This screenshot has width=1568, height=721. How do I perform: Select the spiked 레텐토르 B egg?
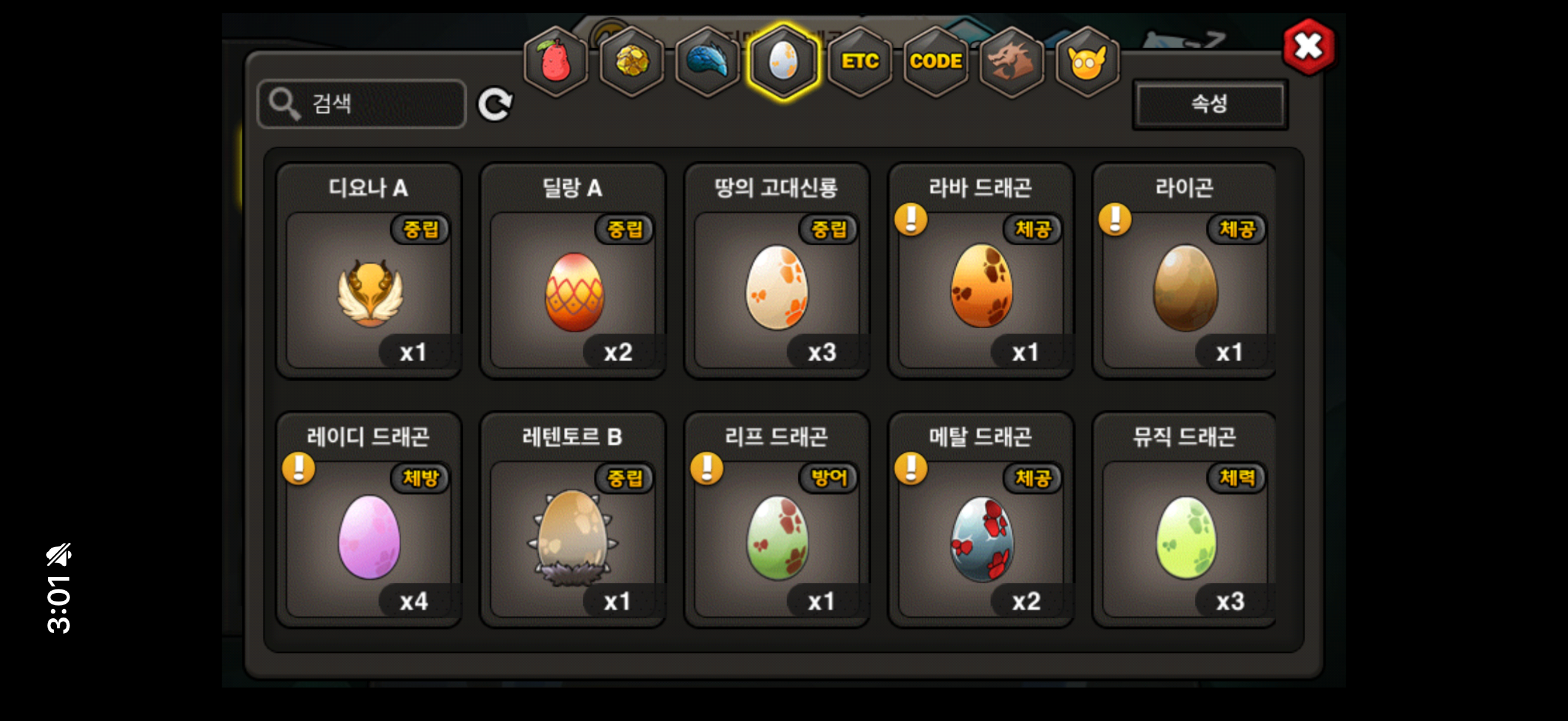click(573, 520)
